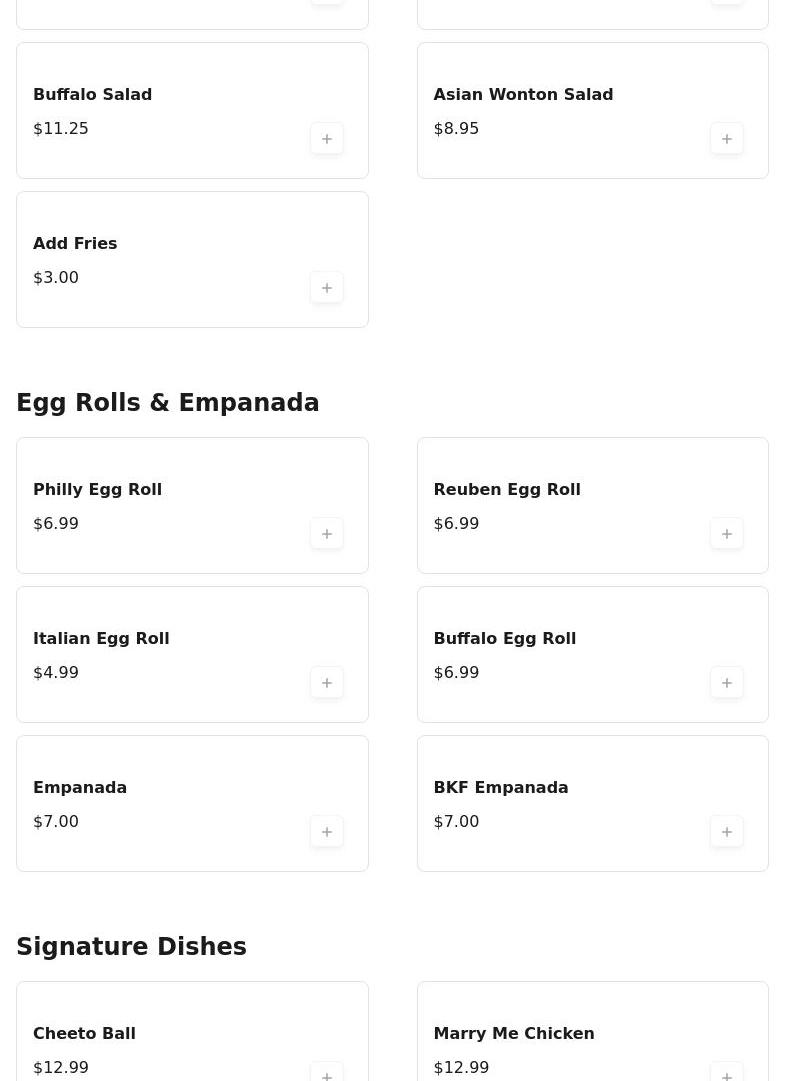Image resolution: width=785 pixels, height=1081 pixels.
Task: Add Buffalo Salad to the order
Action: (x=327, y=139)
